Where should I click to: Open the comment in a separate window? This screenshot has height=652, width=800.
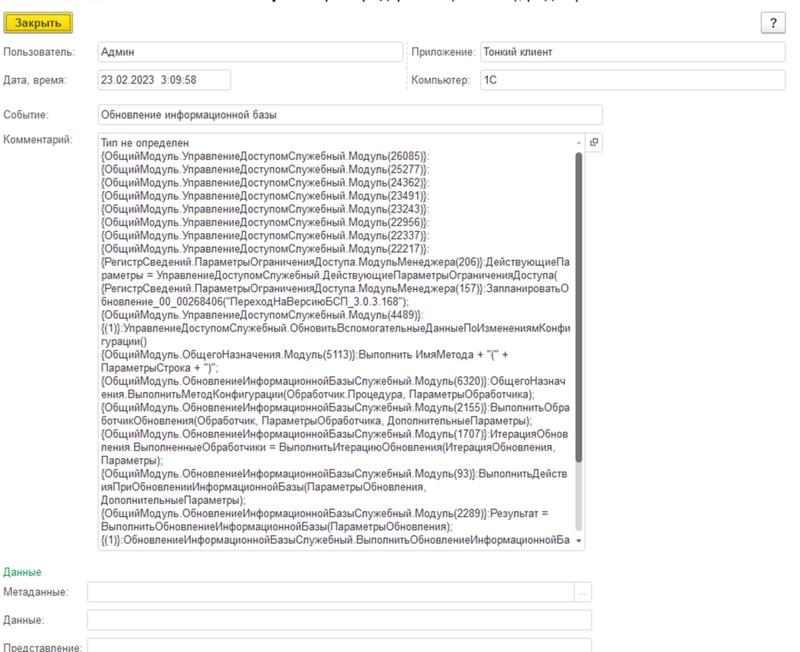point(593,142)
